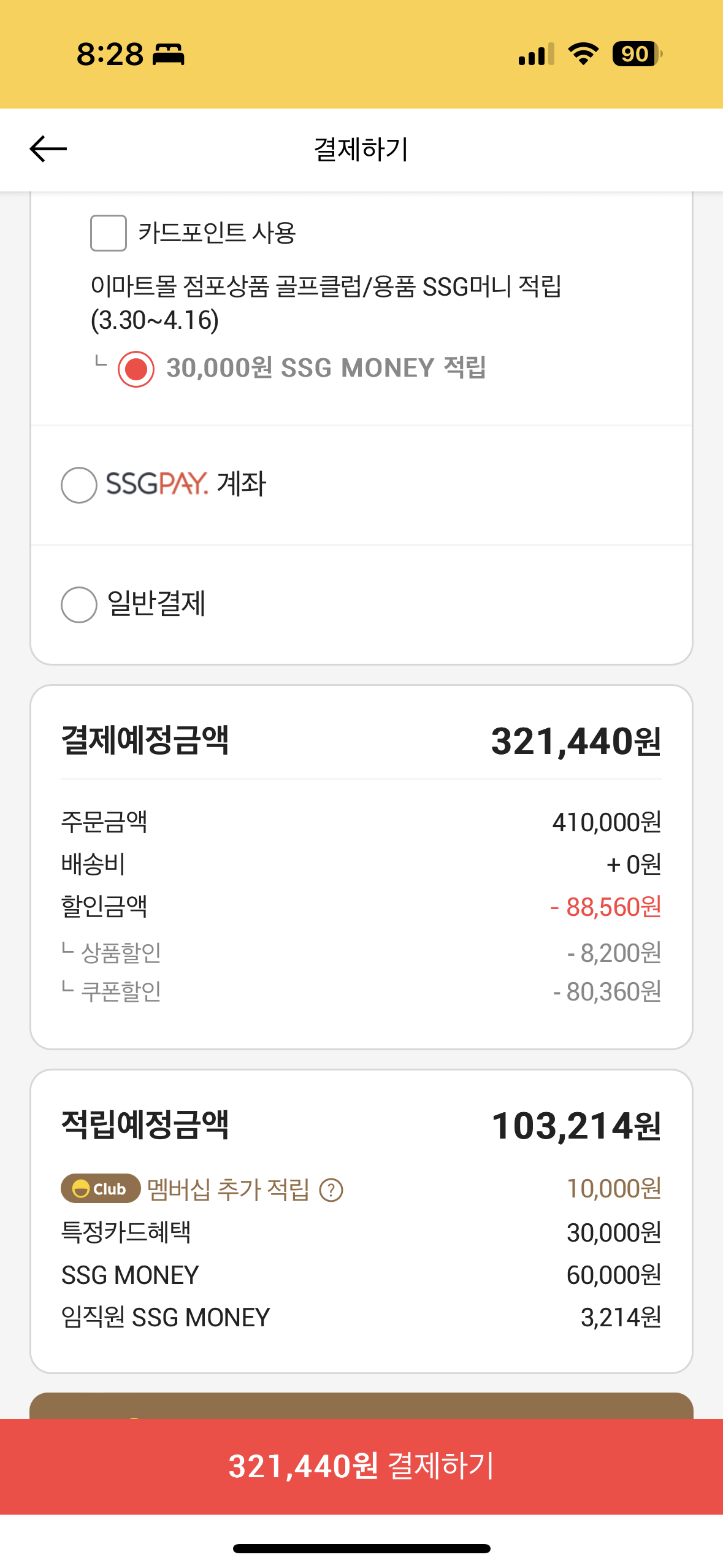Tap the sleep focus bed icon

168,54
